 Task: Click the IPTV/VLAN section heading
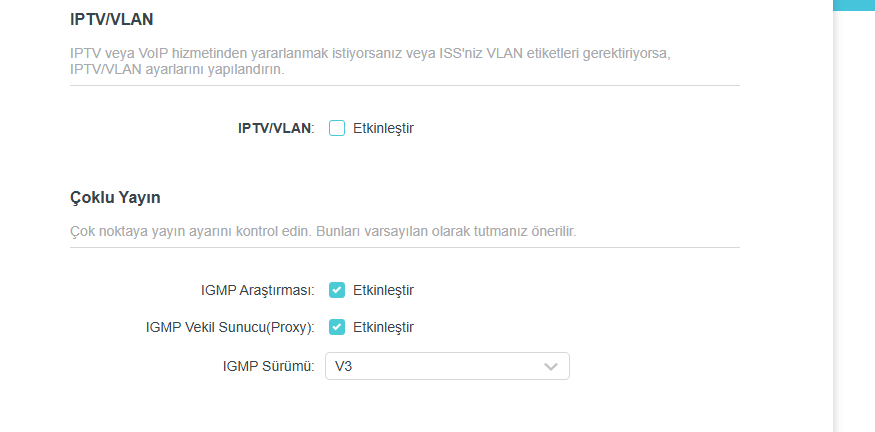tap(111, 19)
